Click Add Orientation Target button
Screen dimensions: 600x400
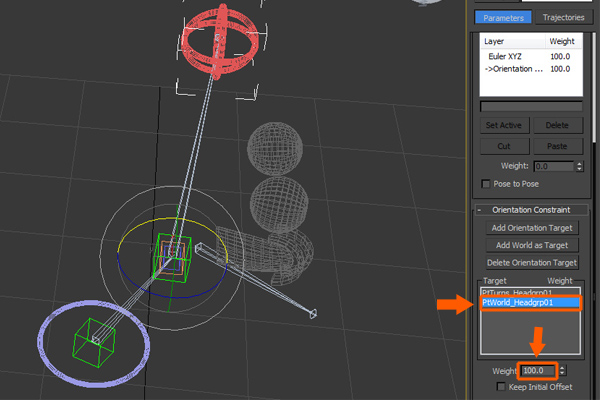tap(532, 228)
